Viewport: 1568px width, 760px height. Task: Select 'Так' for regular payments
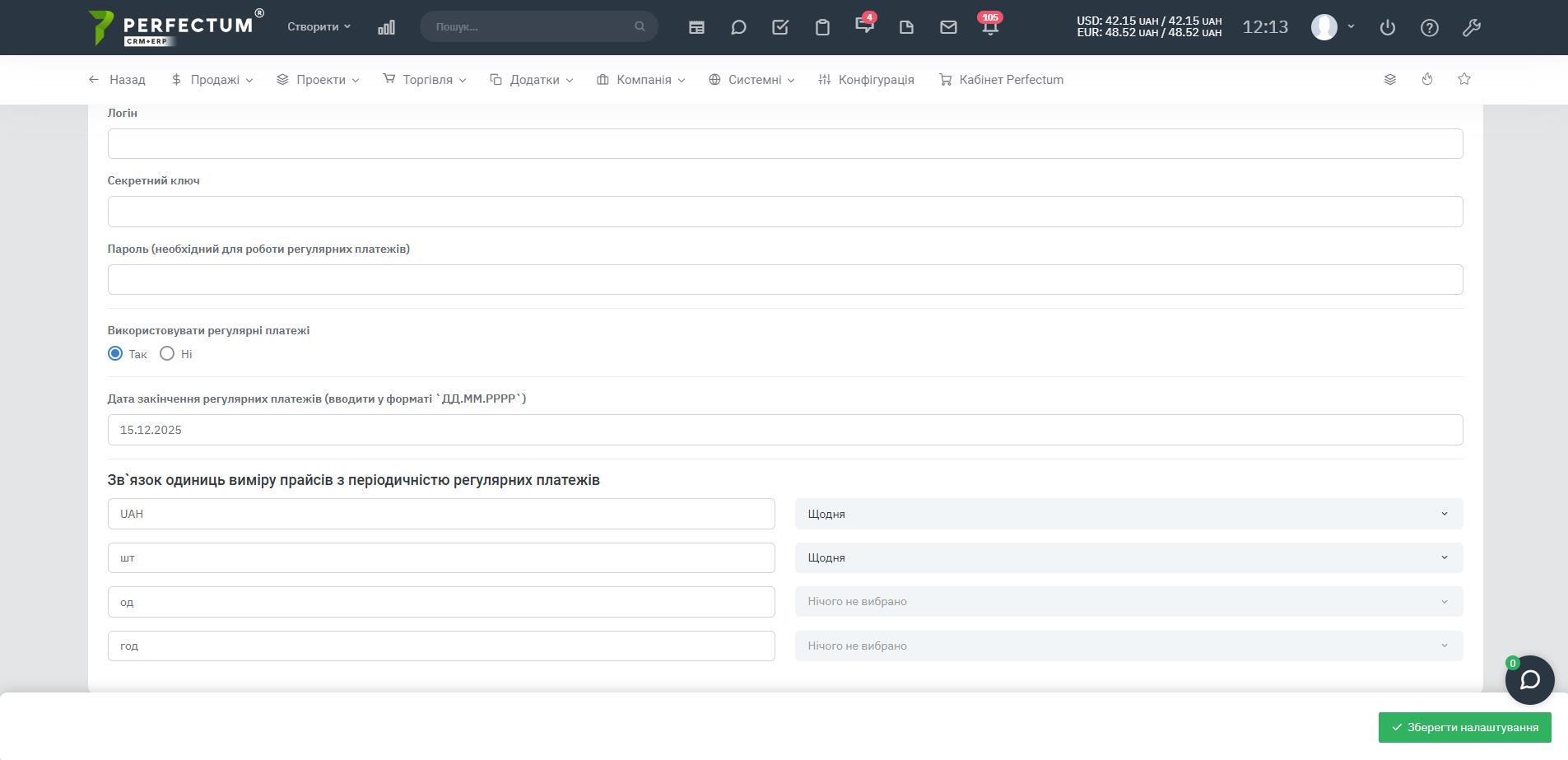(115, 353)
